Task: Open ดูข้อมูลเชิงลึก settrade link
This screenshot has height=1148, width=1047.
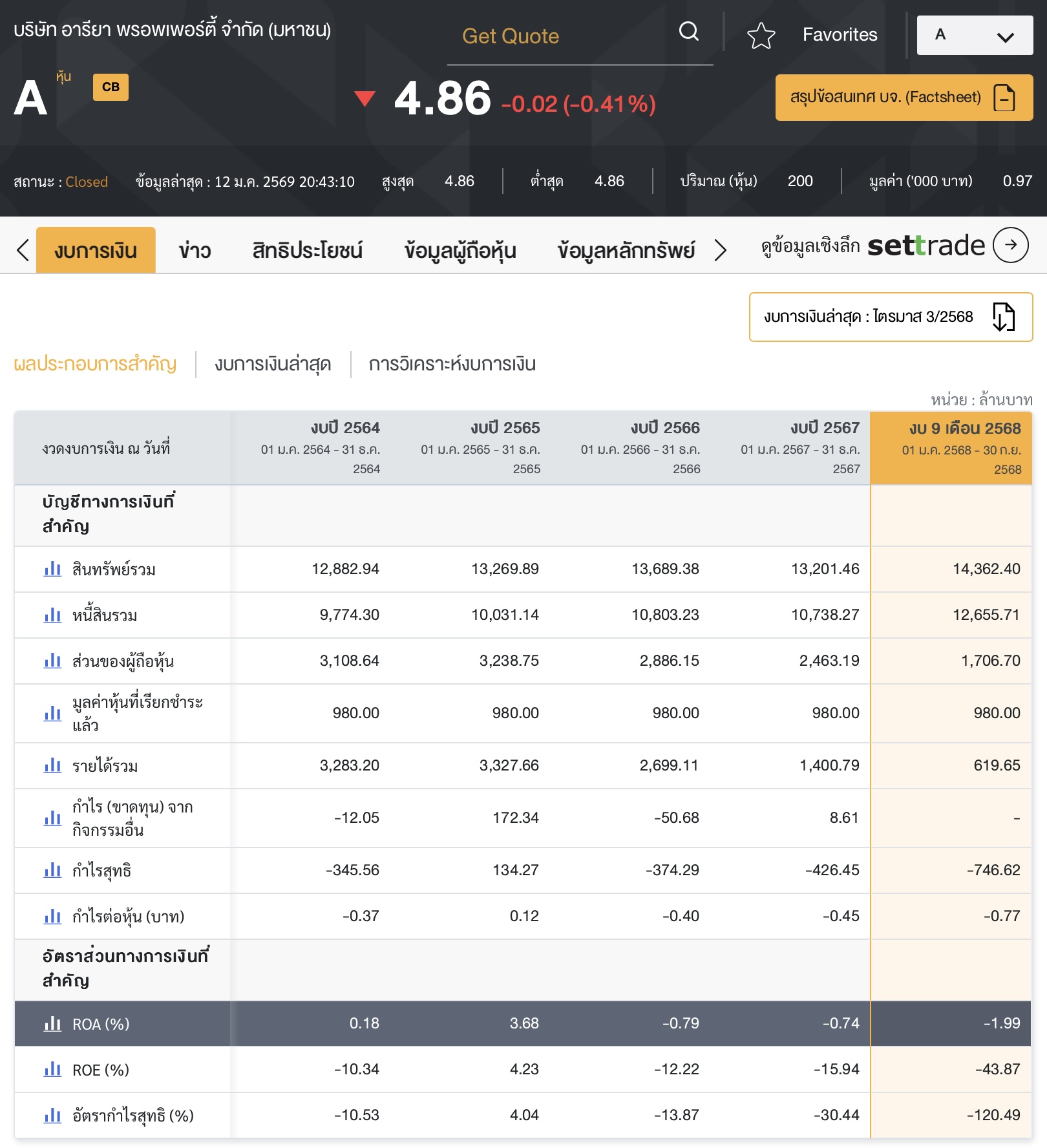Action: [x=894, y=246]
